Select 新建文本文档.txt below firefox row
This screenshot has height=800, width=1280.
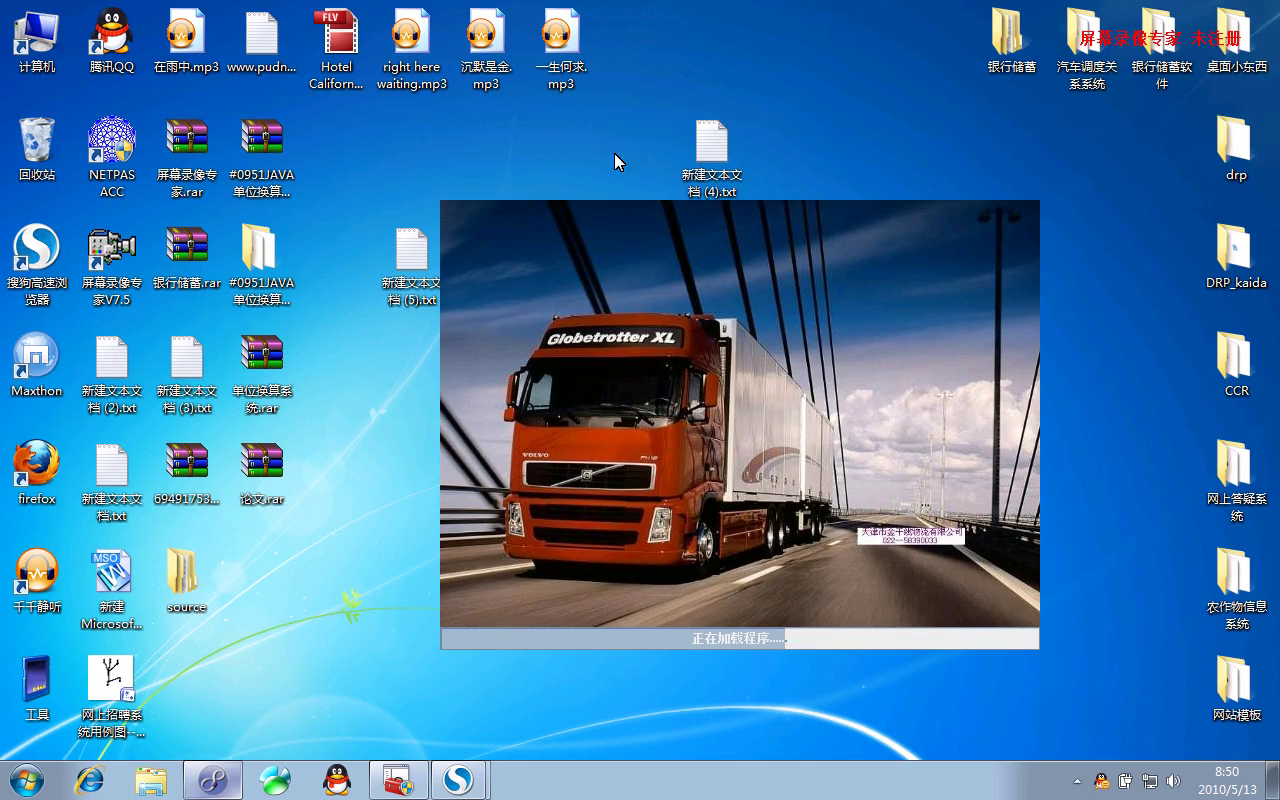click(x=112, y=480)
